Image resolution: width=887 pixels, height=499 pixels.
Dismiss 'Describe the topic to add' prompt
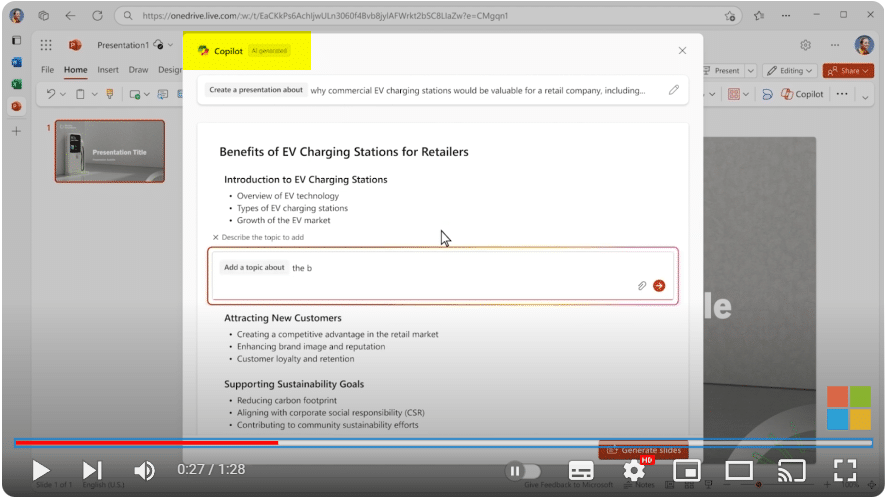(x=216, y=238)
